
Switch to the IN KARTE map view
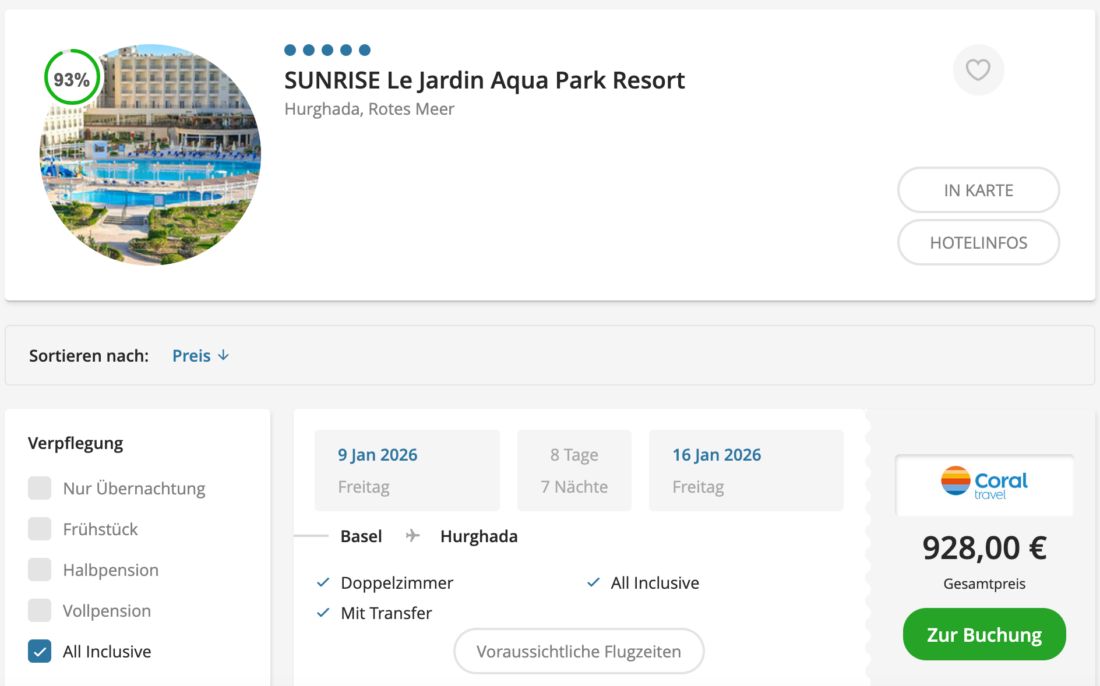pos(978,189)
